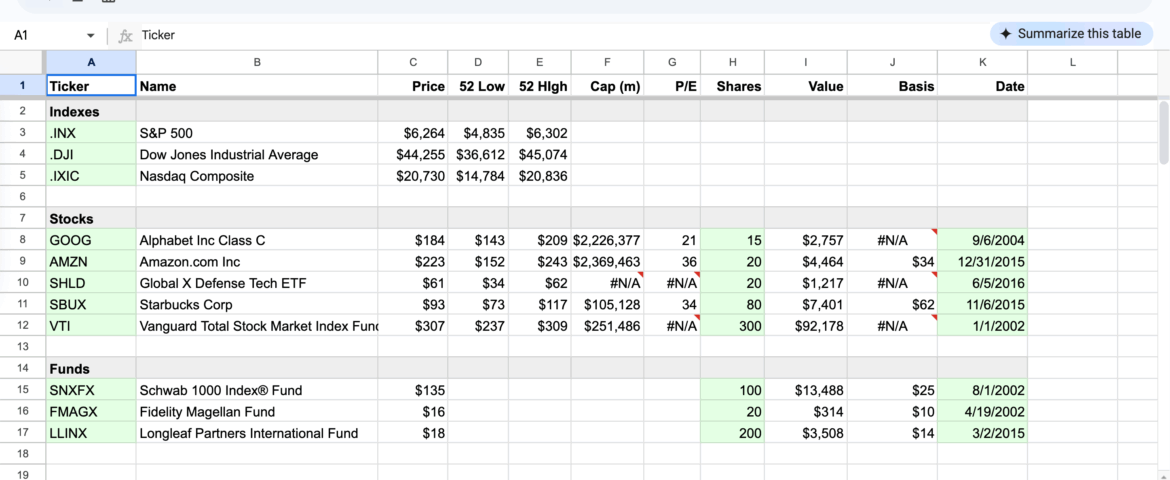Click the Ticker header cell

click(91, 86)
